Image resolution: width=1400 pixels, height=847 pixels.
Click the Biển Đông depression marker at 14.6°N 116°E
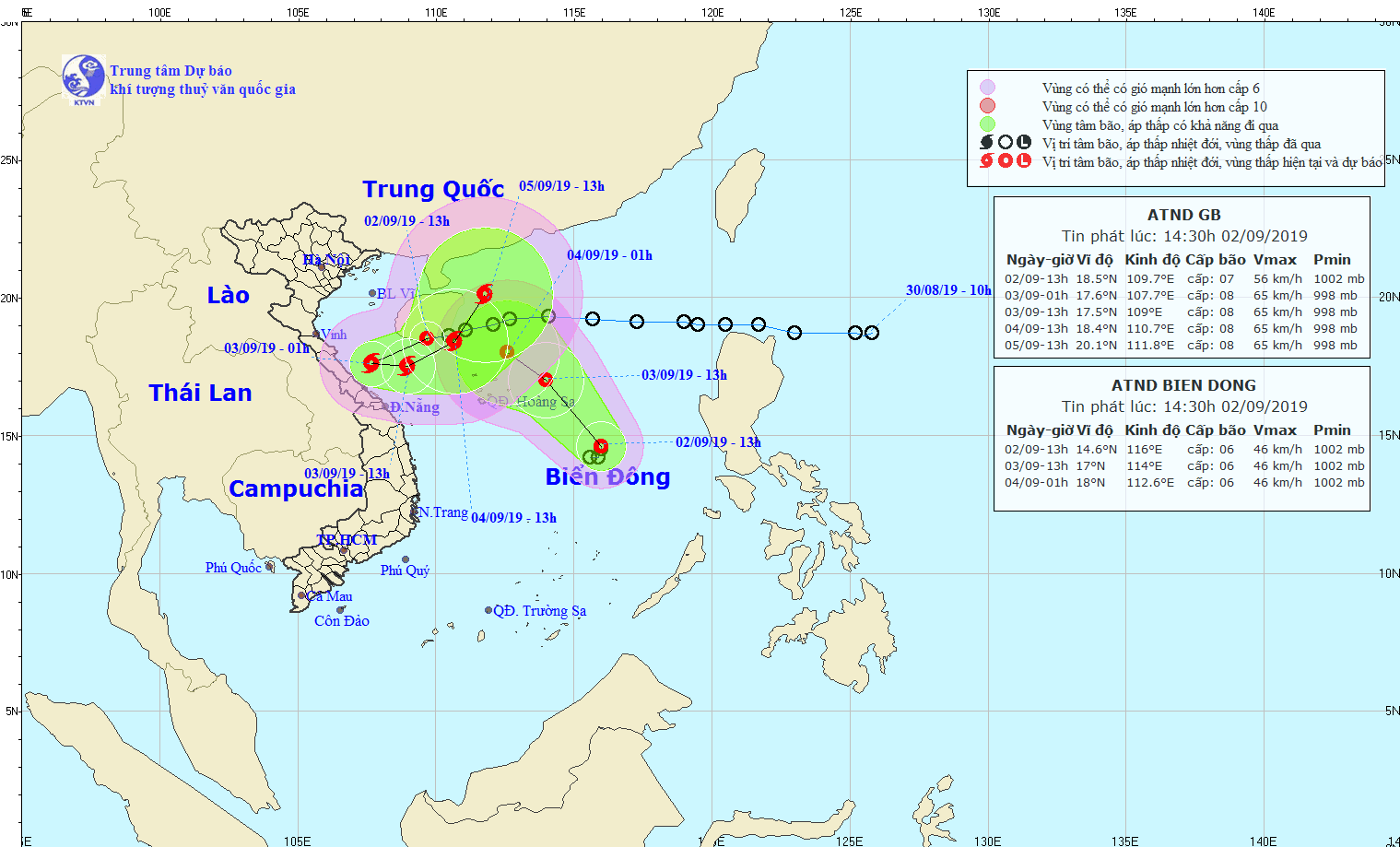(601, 447)
